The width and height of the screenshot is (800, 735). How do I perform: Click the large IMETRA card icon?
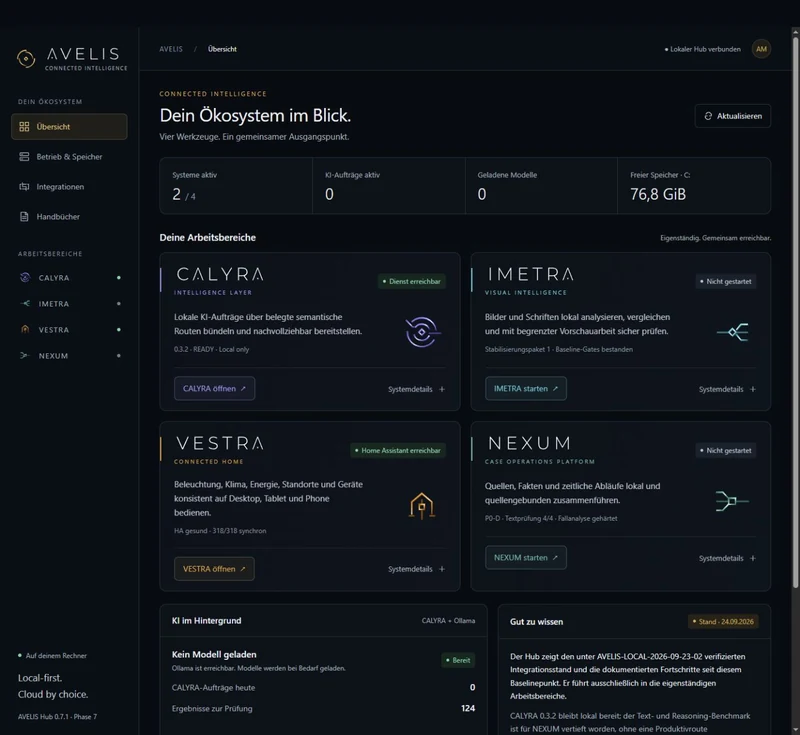point(733,332)
